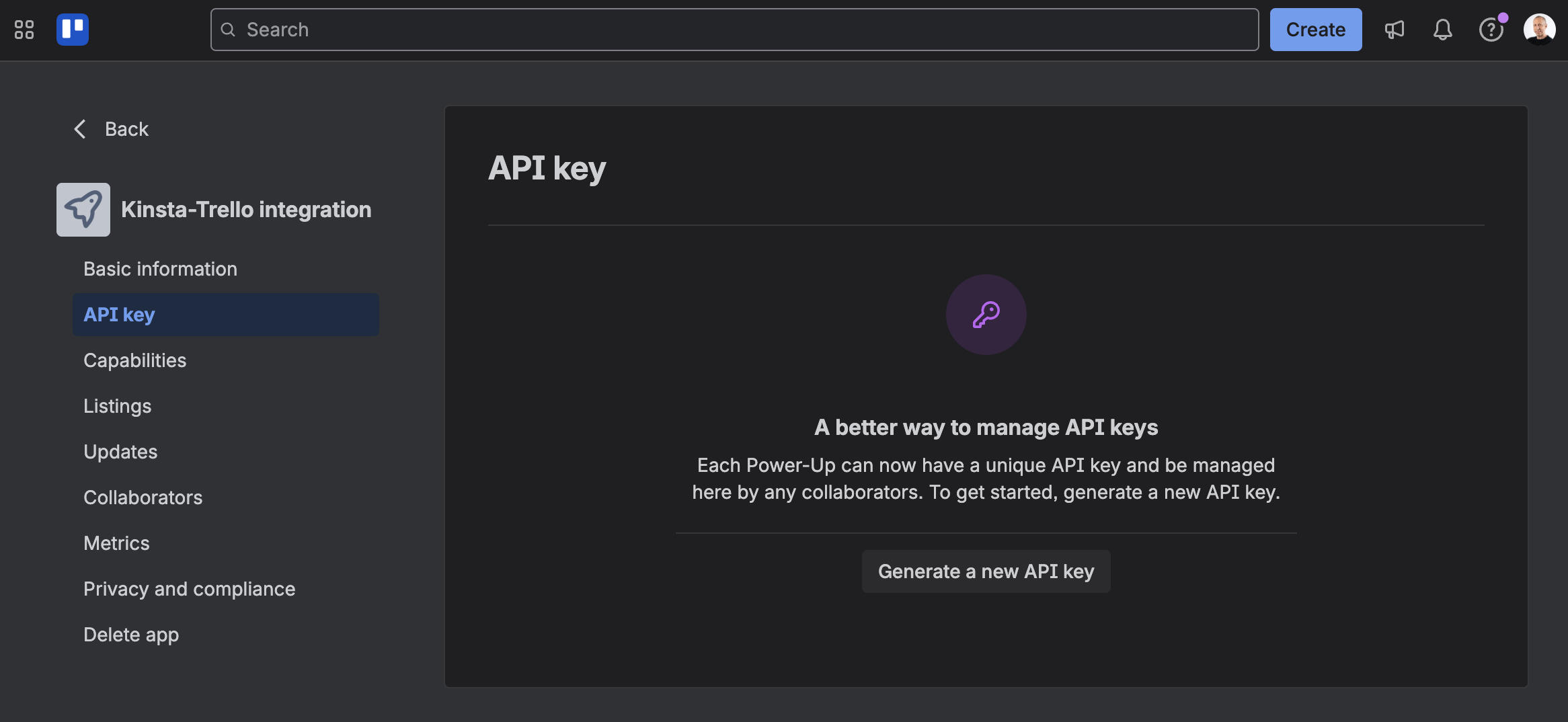The width and height of the screenshot is (1568, 722).
Task: Open the Updates section
Action: 120,451
